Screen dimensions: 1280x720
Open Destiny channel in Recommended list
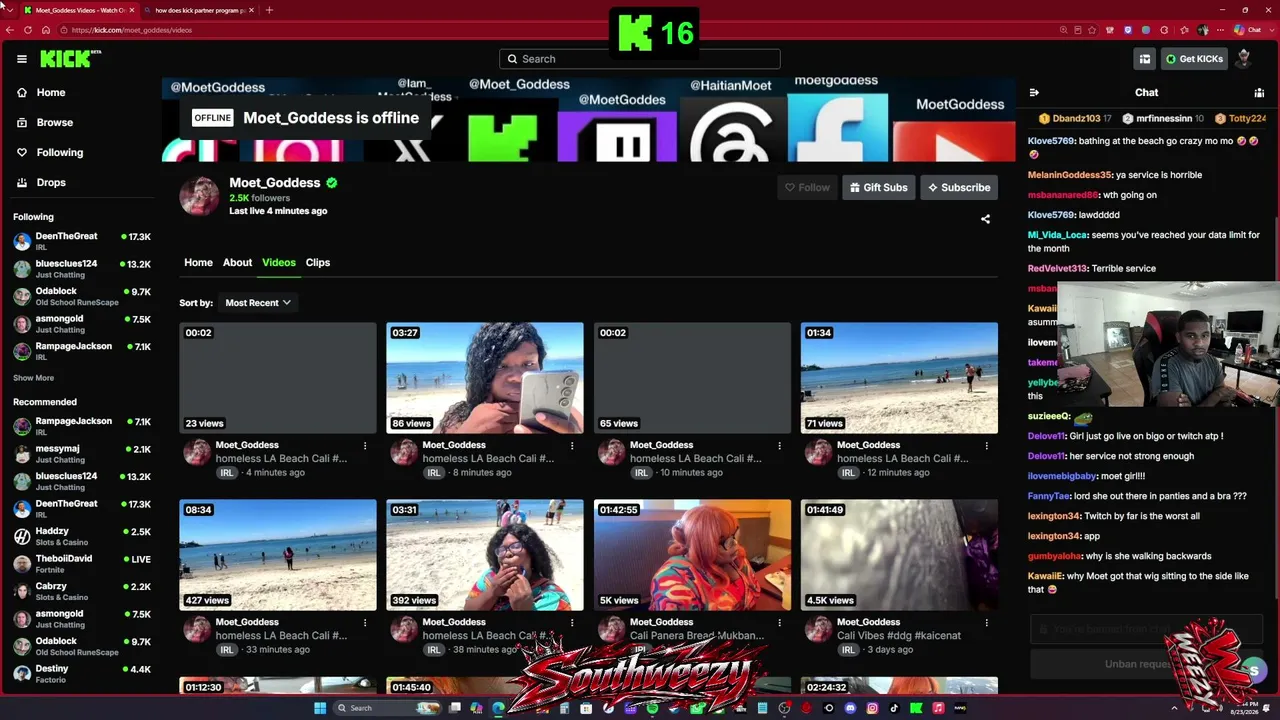[82, 674]
